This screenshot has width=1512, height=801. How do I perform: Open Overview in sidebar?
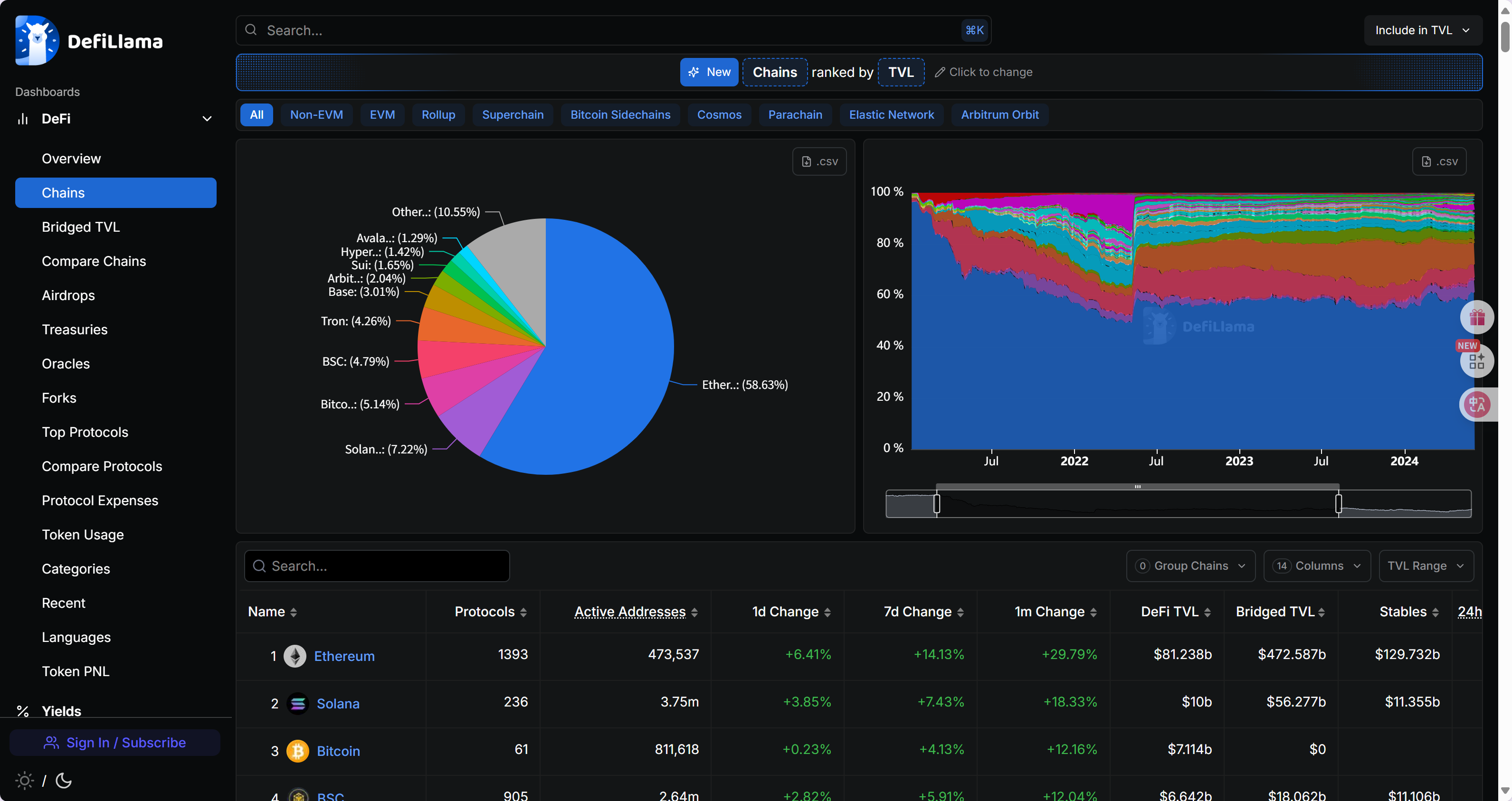click(x=115, y=159)
